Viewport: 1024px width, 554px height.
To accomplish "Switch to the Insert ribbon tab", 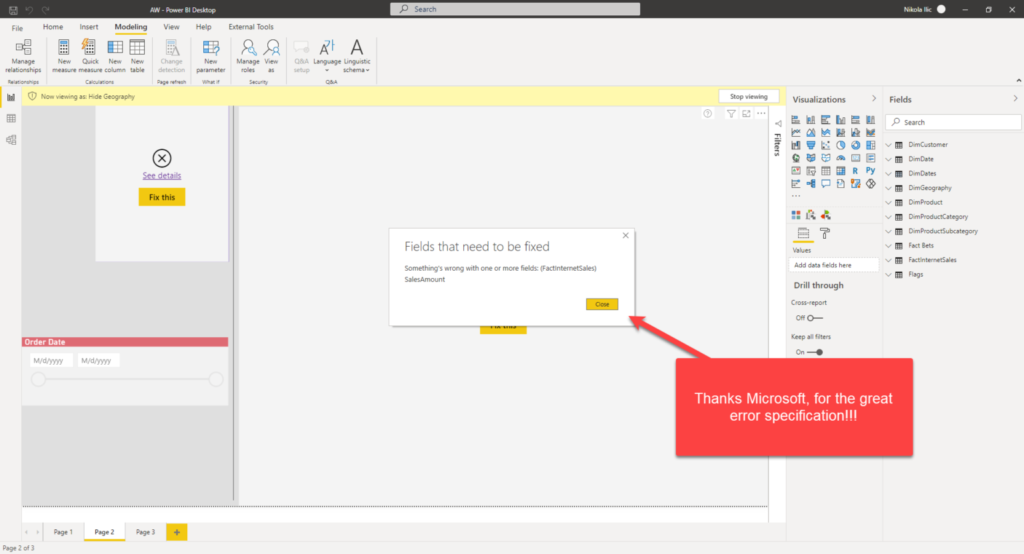I will pyautogui.click(x=89, y=27).
